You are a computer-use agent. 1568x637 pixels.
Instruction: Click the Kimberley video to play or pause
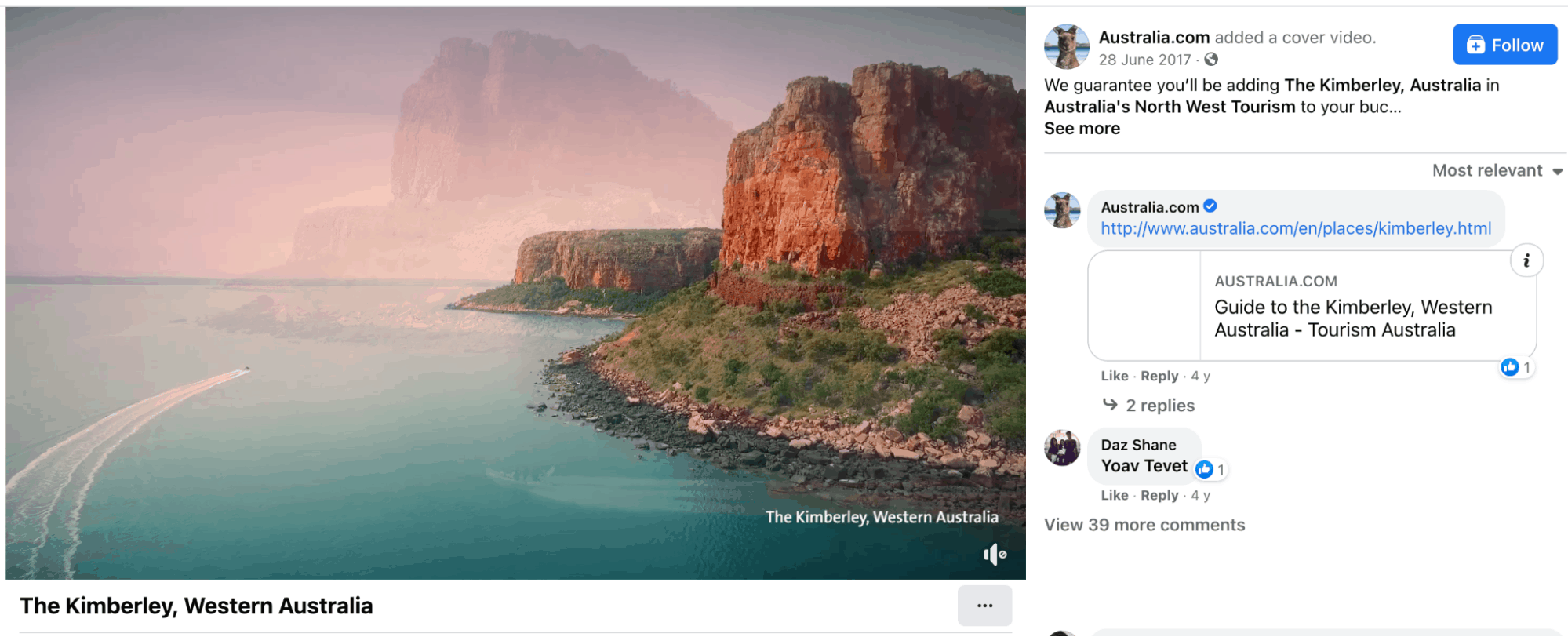pos(515,293)
